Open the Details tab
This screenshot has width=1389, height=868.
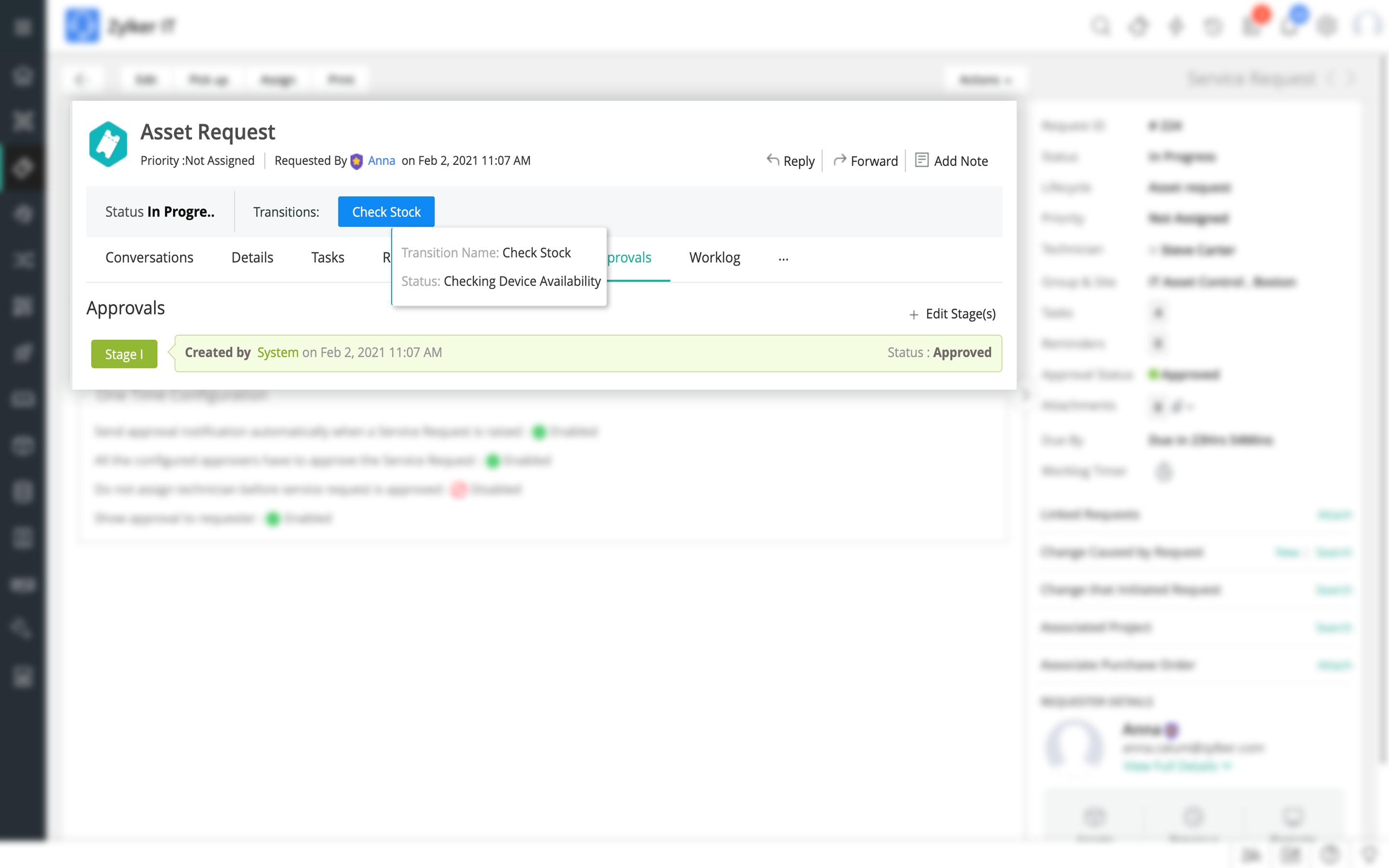click(x=252, y=258)
